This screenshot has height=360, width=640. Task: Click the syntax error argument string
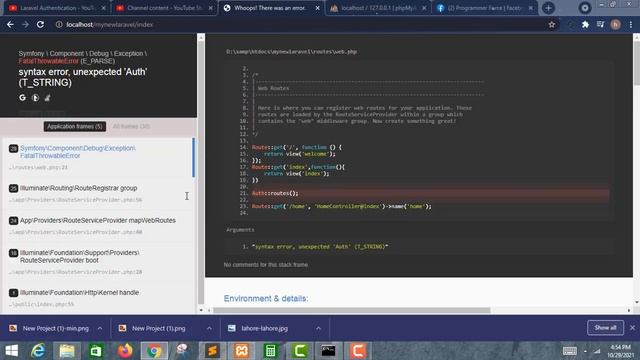(x=320, y=247)
